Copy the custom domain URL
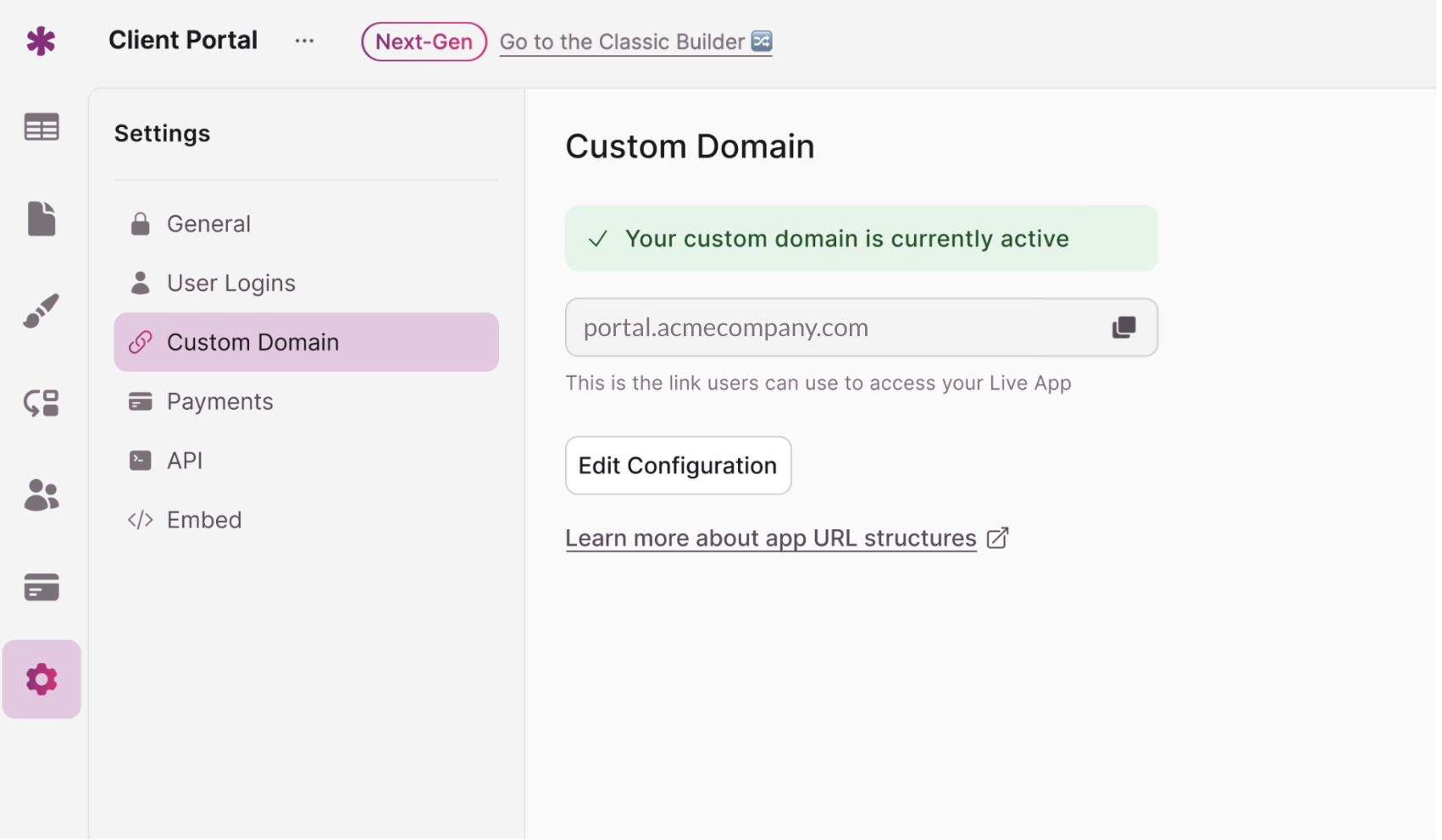The image size is (1442, 840). tap(1123, 328)
